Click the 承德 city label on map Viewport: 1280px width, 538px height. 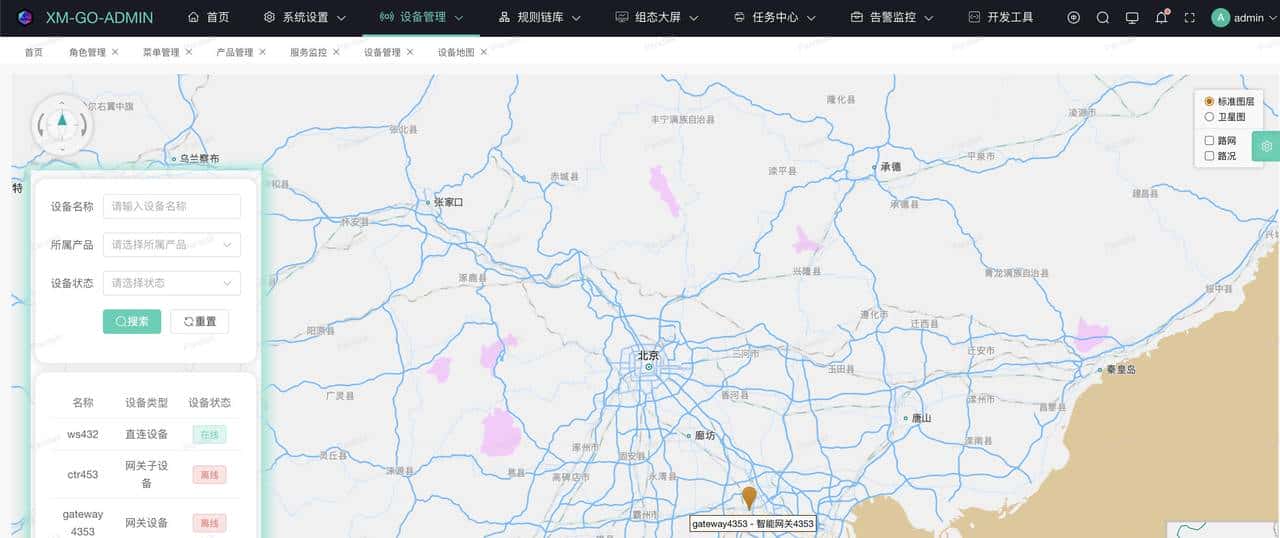891,167
